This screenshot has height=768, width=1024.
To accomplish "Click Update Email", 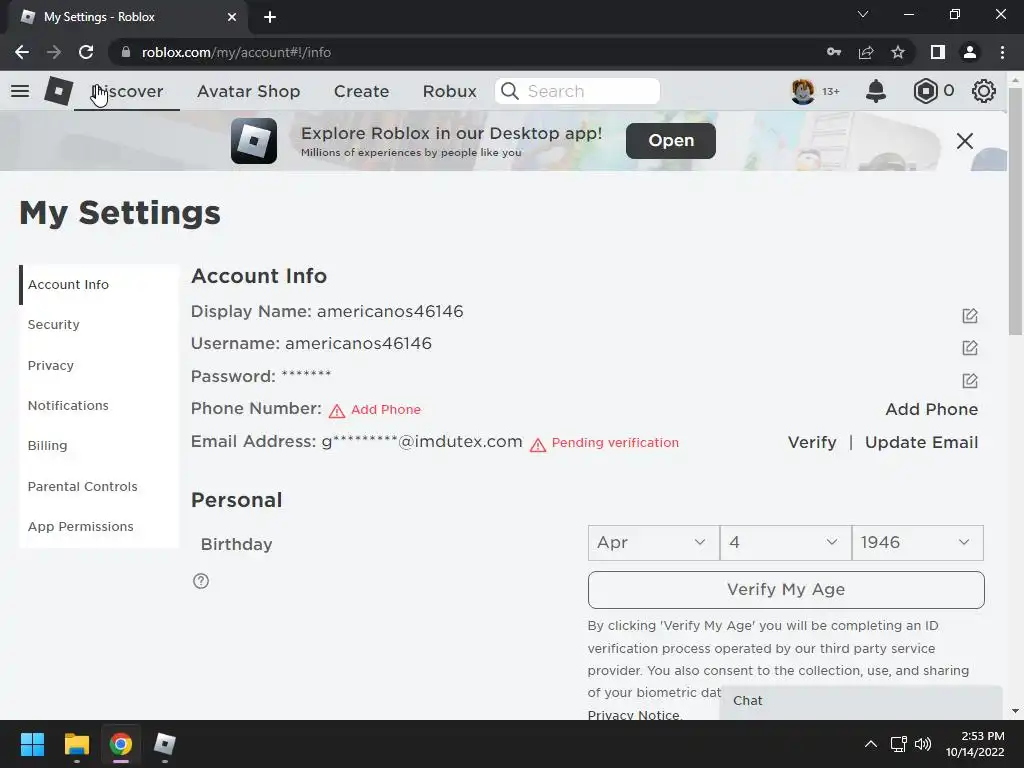I will tap(921, 443).
